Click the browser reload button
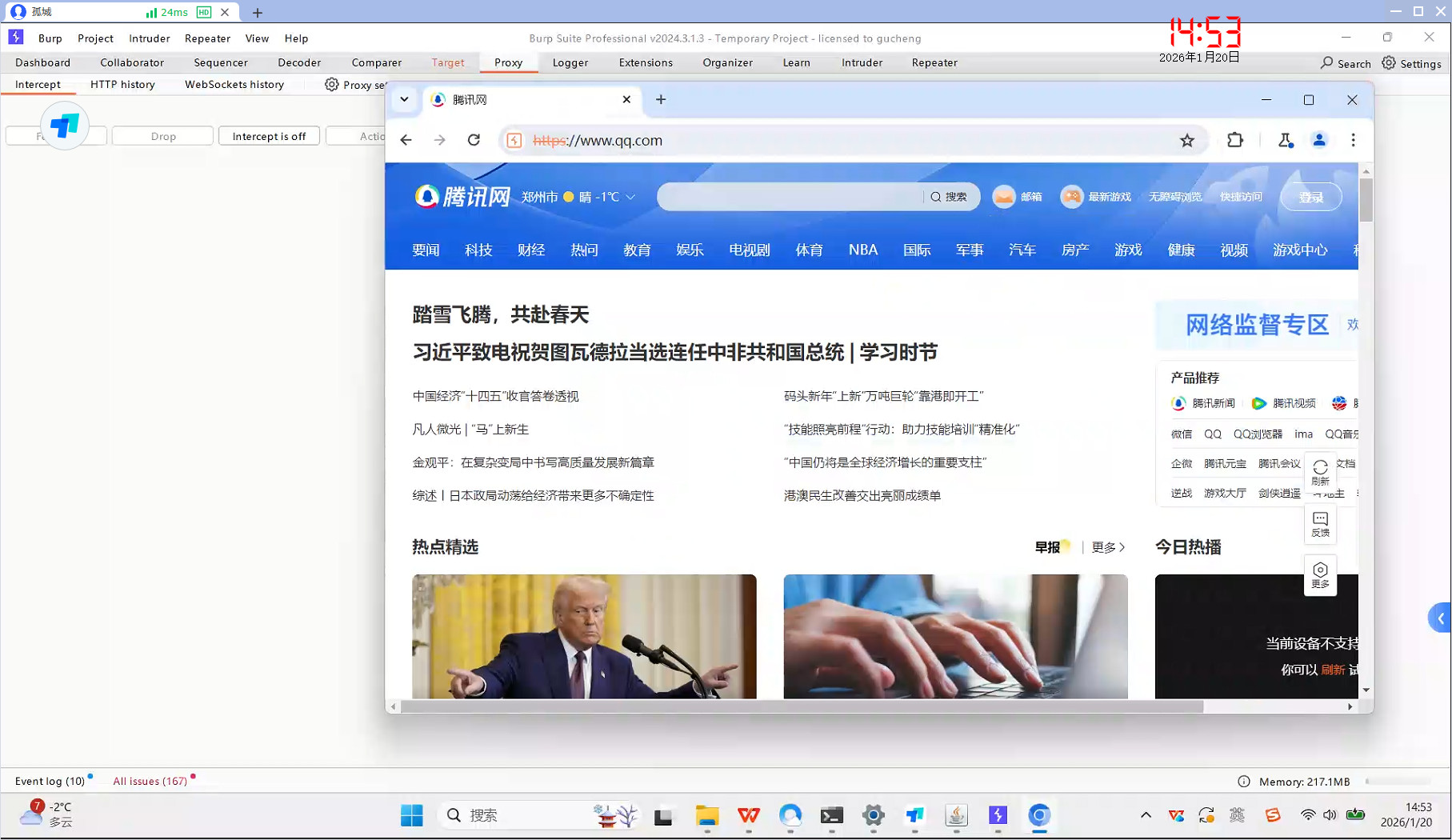 pyautogui.click(x=474, y=140)
